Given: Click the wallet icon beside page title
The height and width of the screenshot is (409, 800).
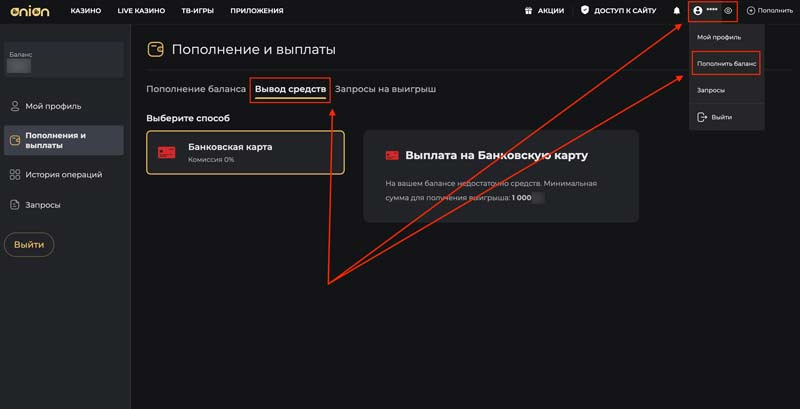Looking at the screenshot, I should (x=155, y=49).
